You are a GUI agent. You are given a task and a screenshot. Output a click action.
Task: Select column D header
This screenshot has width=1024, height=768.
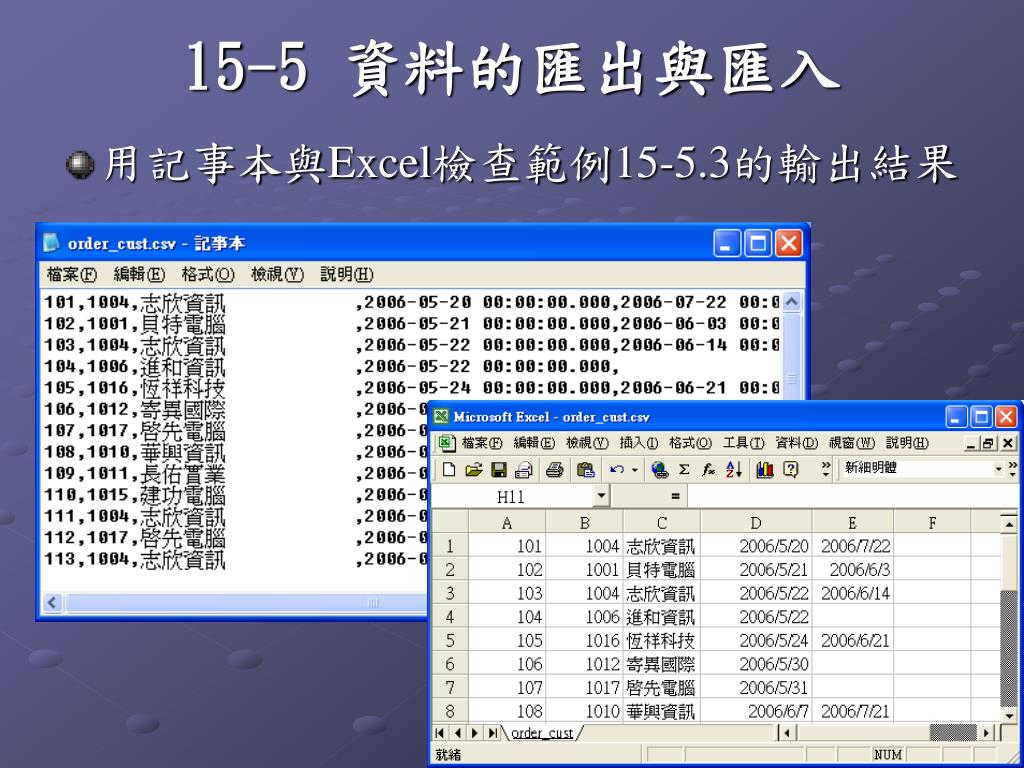[756, 522]
